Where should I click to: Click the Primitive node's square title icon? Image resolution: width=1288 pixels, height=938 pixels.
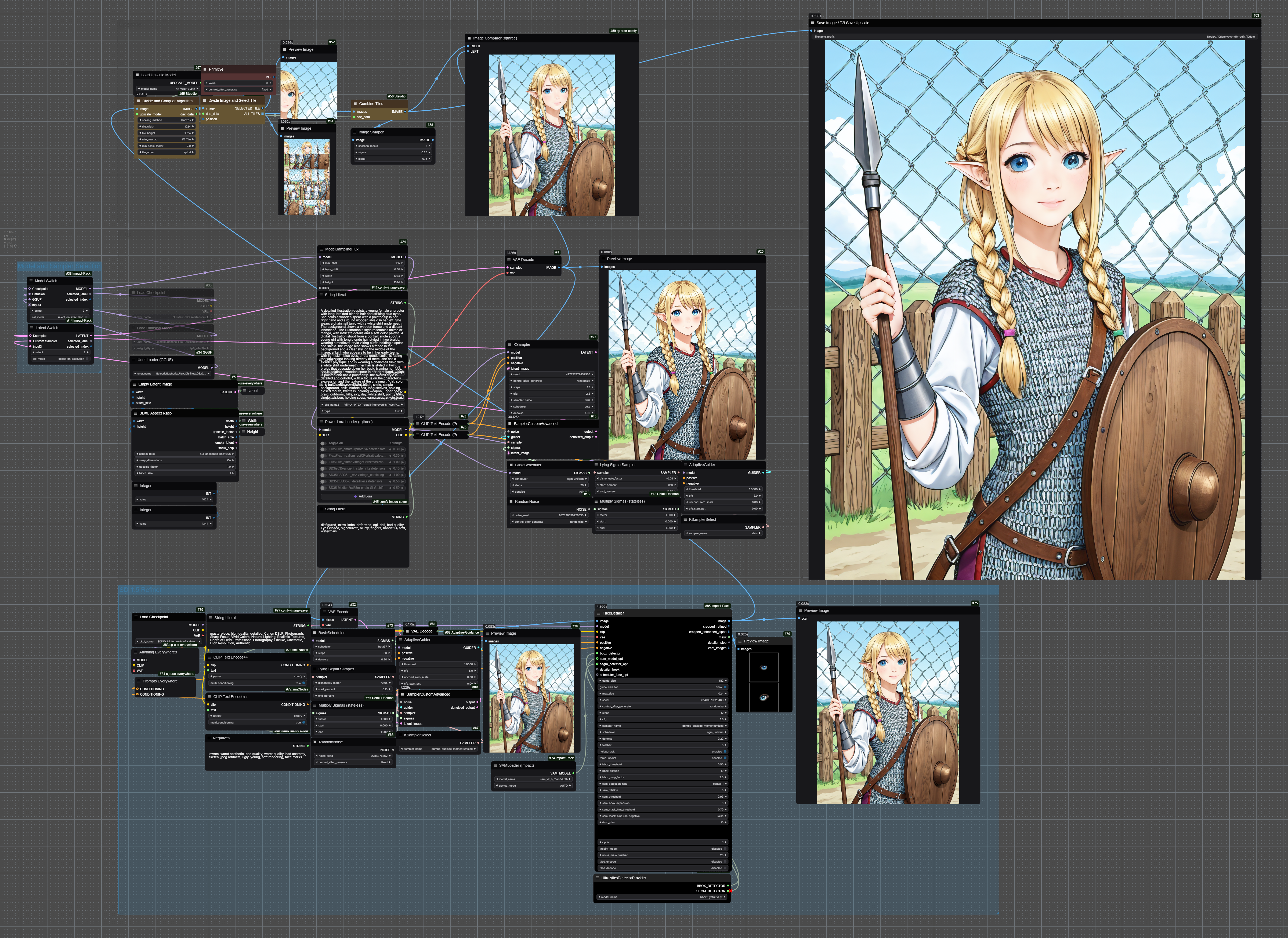(x=205, y=69)
